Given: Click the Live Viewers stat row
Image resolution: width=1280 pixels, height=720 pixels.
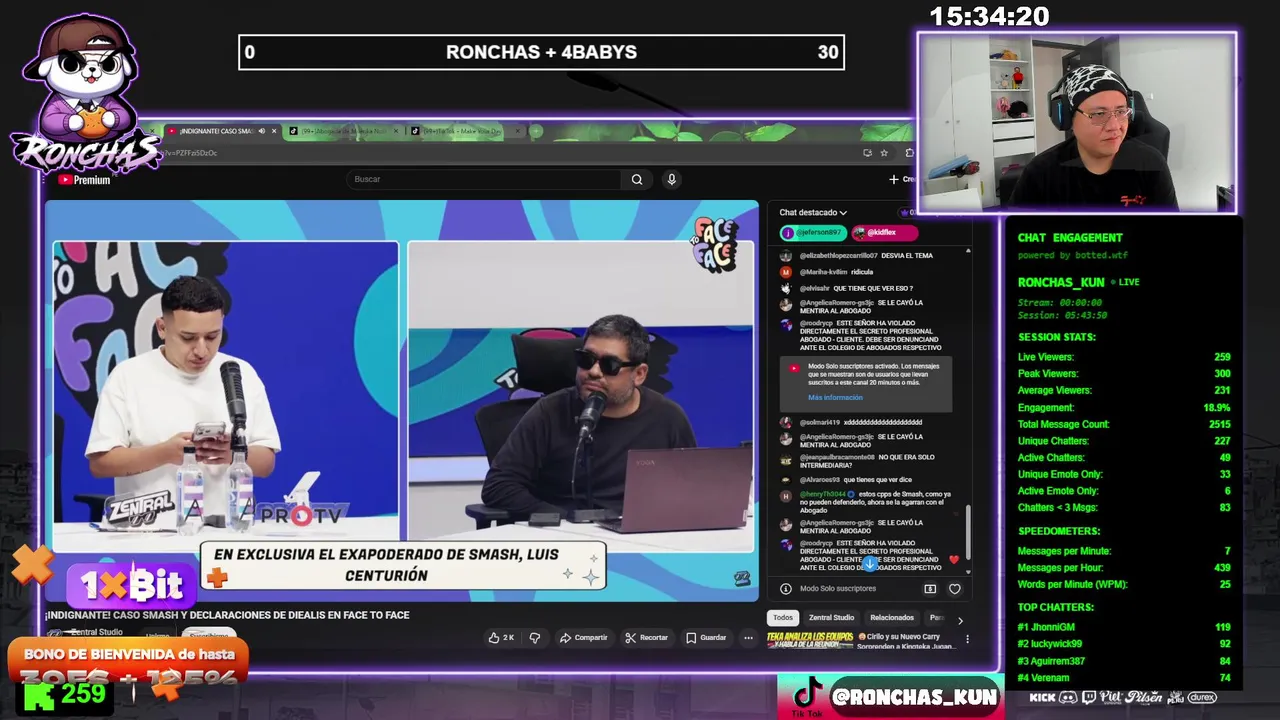Looking at the screenshot, I should click(x=1124, y=357).
